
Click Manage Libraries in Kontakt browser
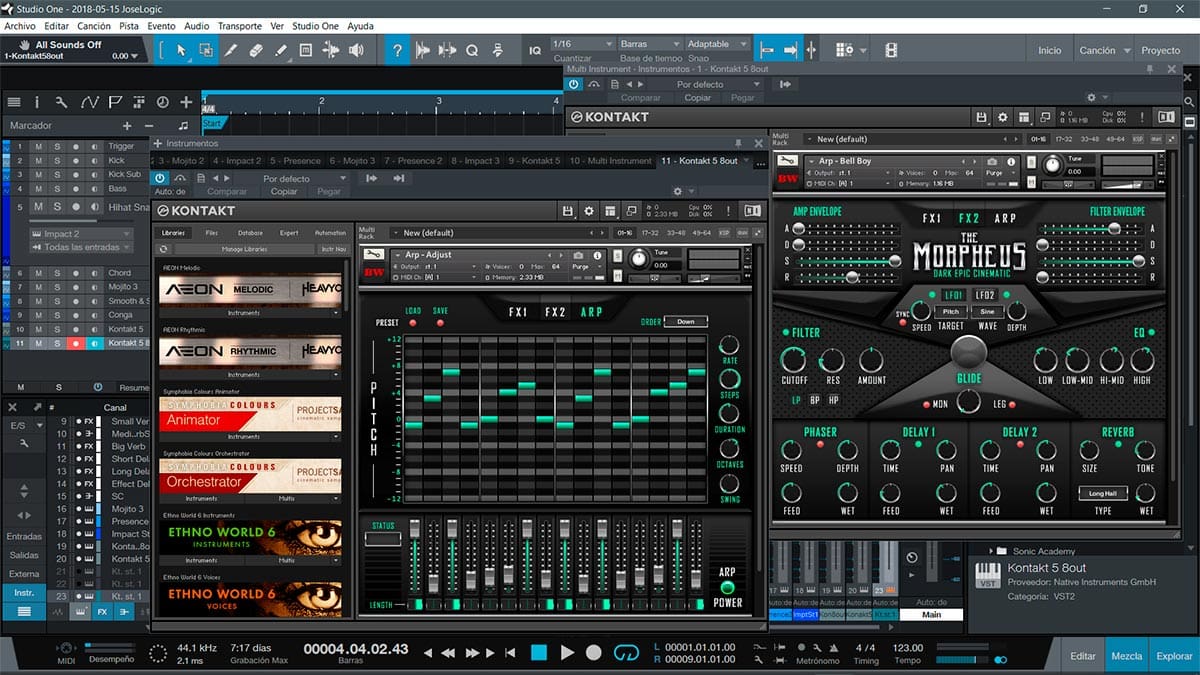[x=245, y=248]
